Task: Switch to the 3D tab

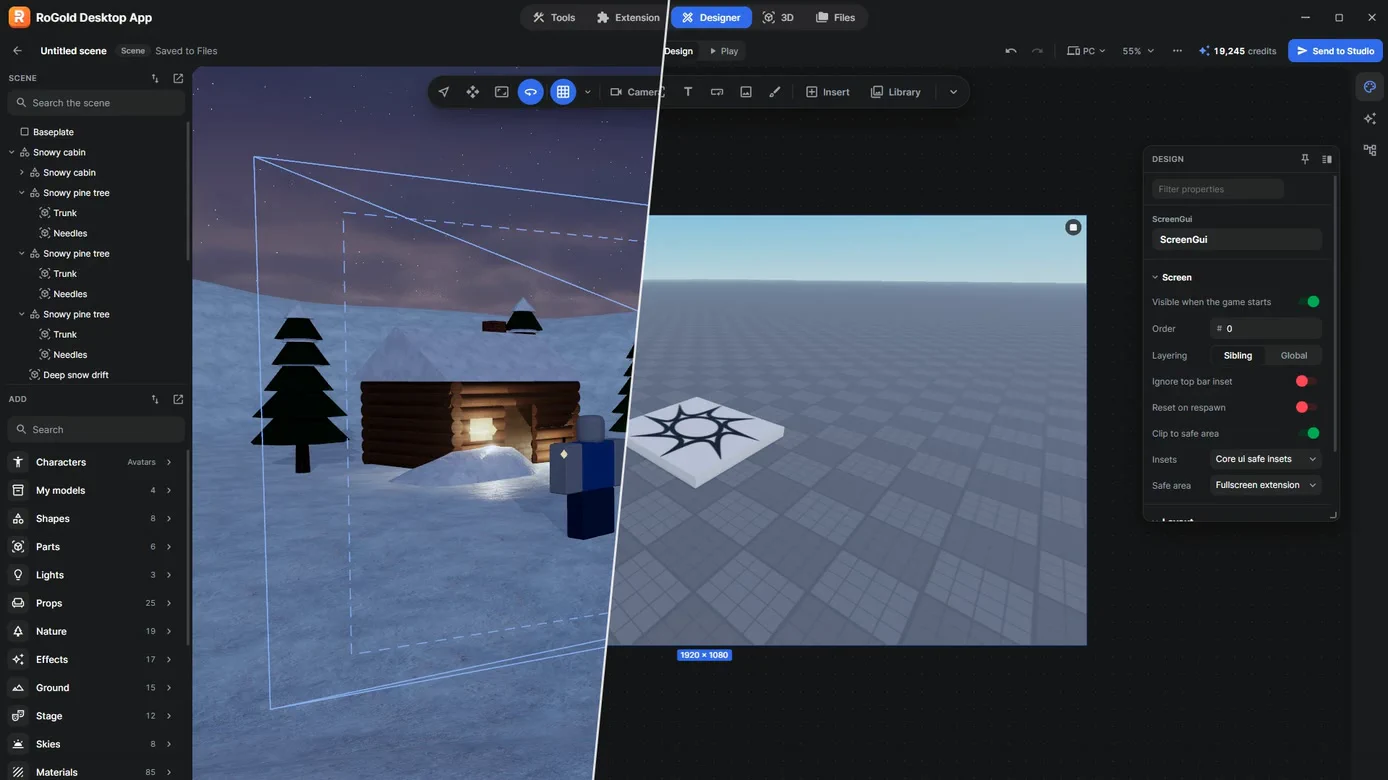Action: tap(778, 17)
